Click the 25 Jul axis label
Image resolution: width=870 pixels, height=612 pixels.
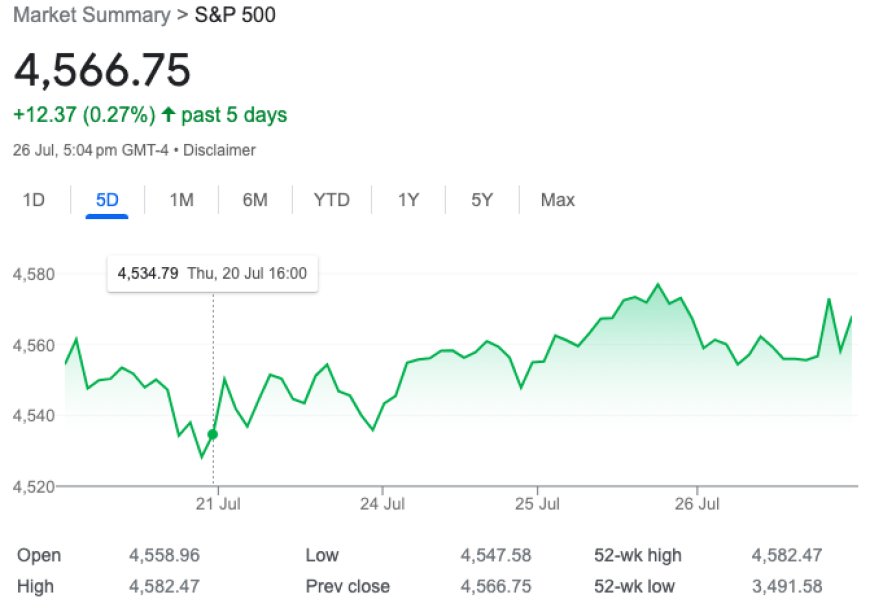(x=537, y=502)
